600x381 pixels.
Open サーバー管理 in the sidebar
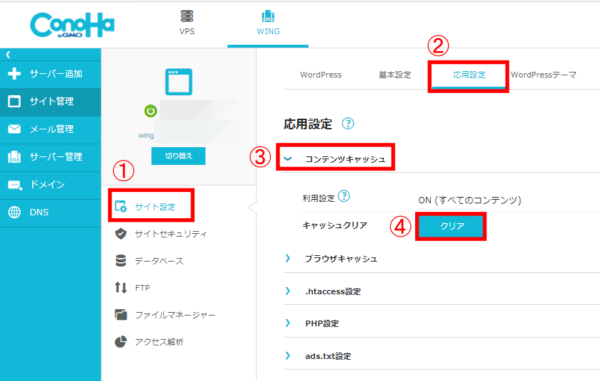pyautogui.click(x=51, y=157)
